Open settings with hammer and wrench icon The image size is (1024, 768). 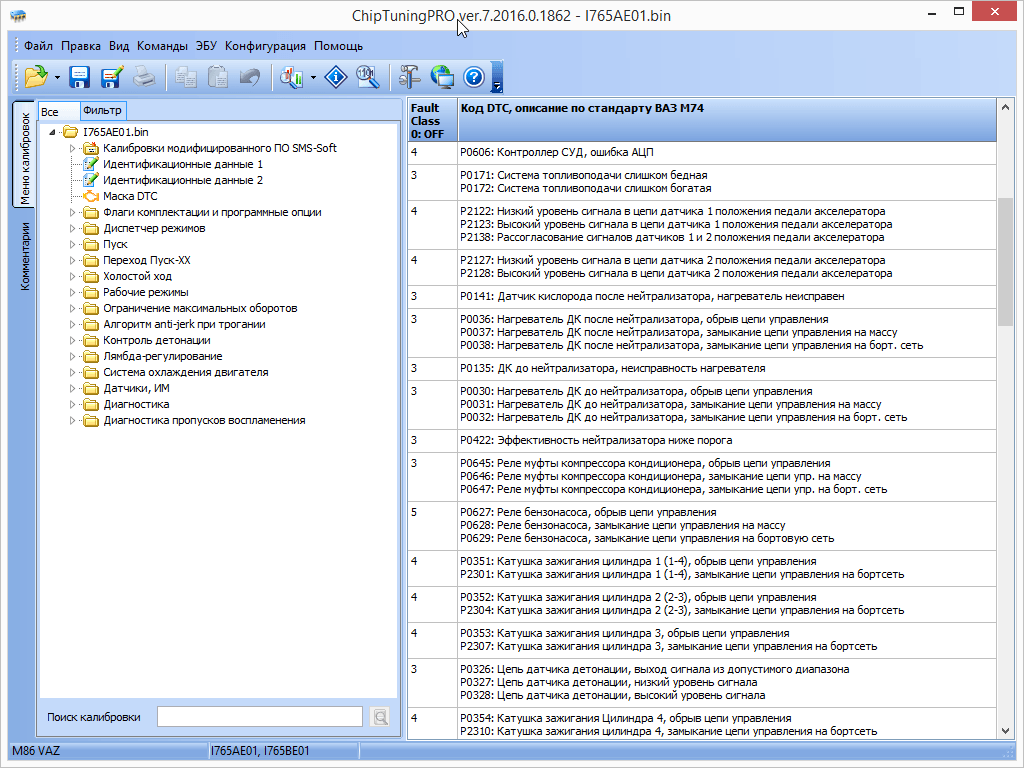(x=410, y=77)
